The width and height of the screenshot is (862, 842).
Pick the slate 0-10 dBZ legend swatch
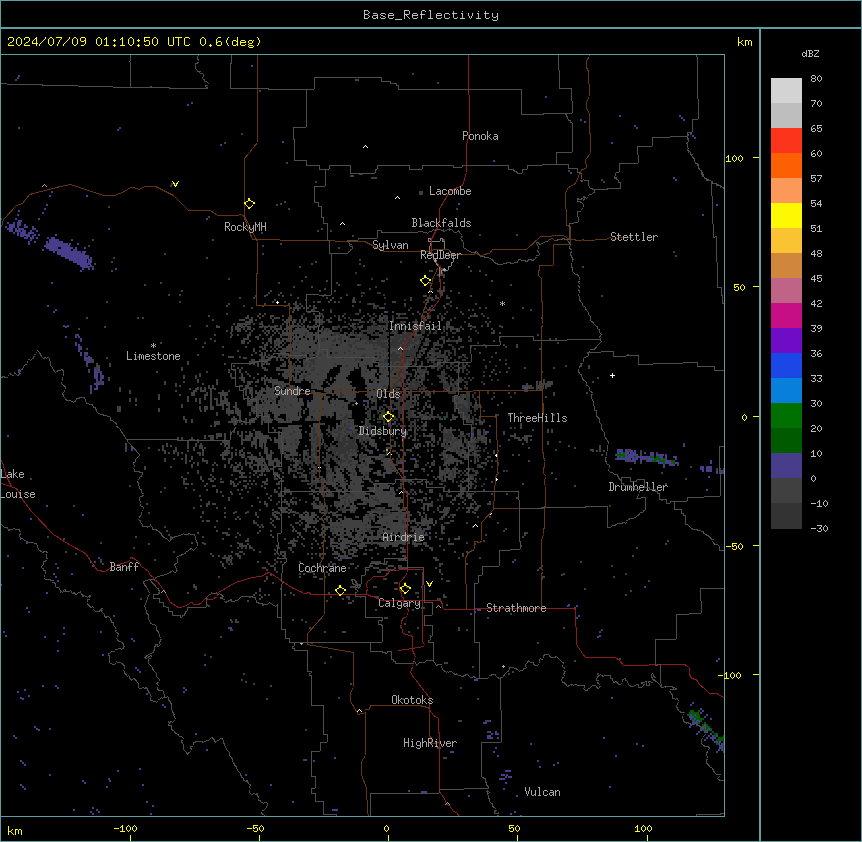786,466
